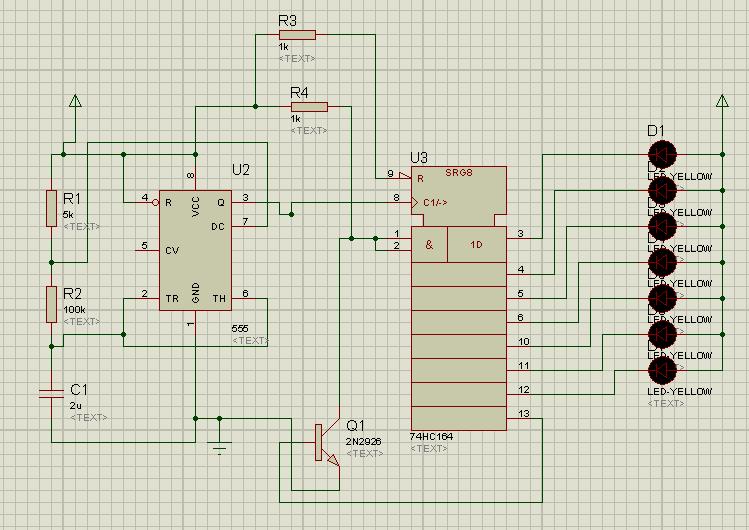Click the 100k value of R2
Image resolution: width=749 pixels, height=530 pixels.
tap(75, 309)
